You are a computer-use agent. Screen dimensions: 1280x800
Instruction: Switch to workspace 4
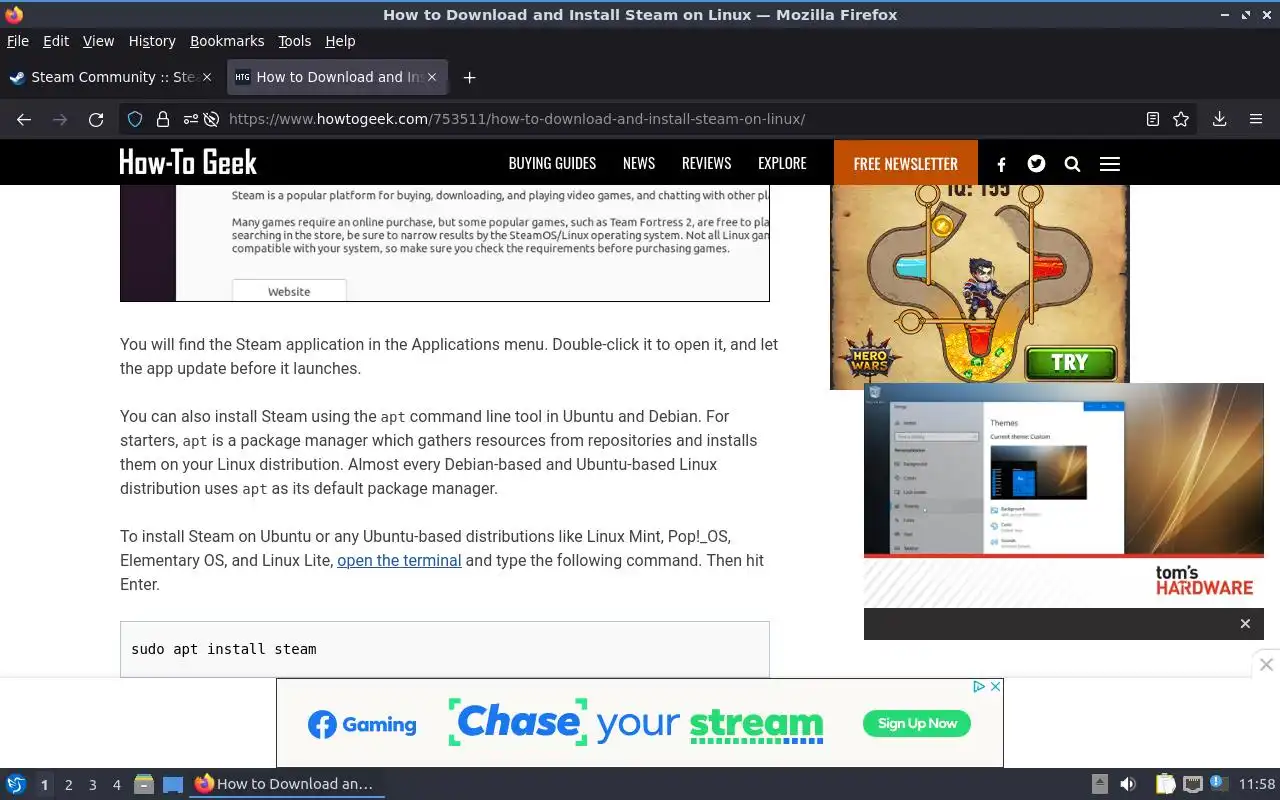coord(117,785)
